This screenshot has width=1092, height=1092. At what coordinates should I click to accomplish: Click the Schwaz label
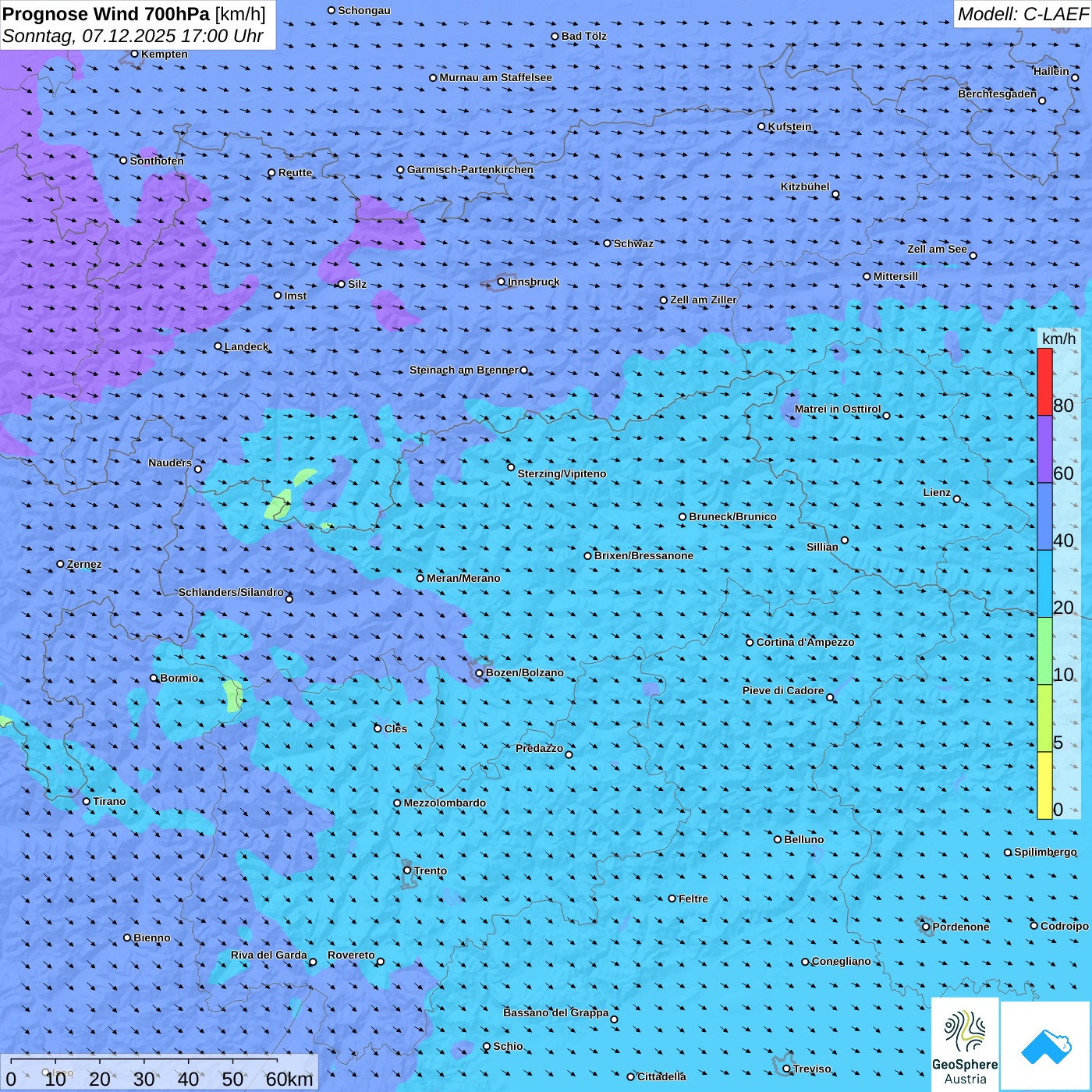[634, 243]
